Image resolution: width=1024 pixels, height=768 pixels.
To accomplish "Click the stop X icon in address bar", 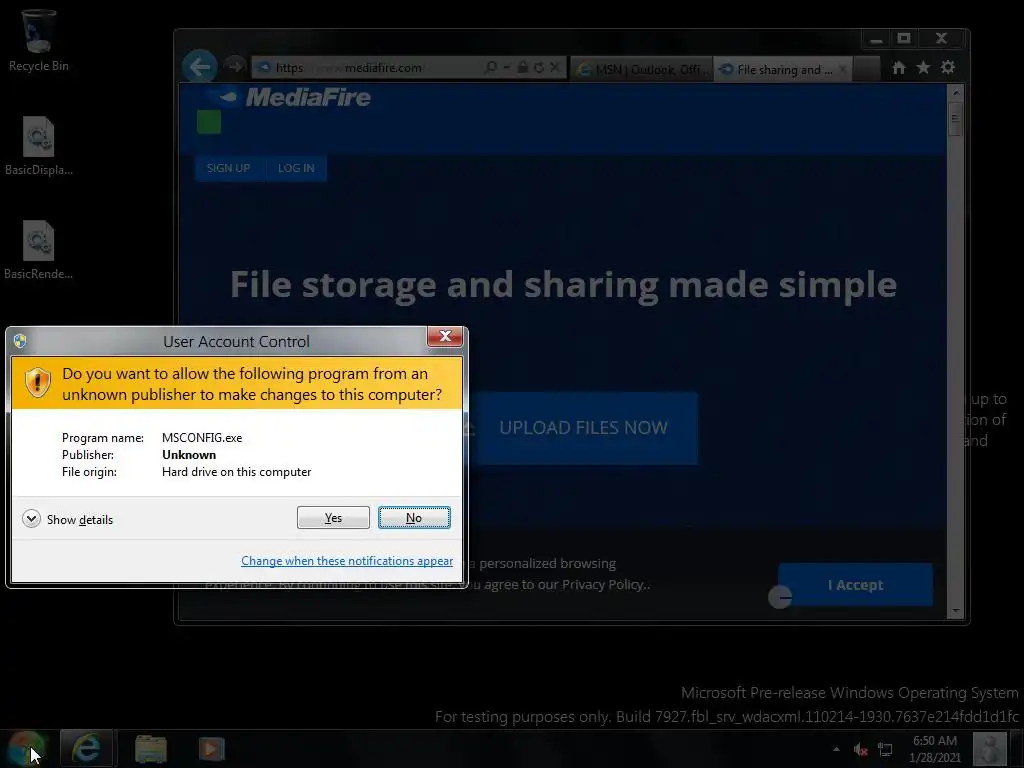I will click(554, 67).
